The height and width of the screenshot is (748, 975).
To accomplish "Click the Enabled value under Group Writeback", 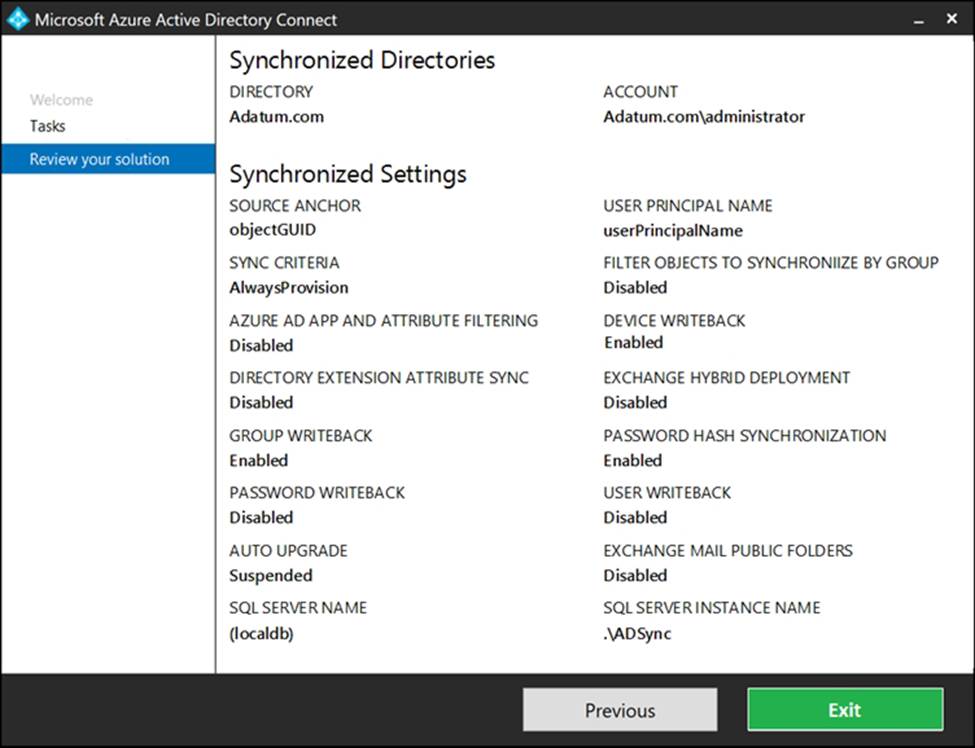I will click(258, 460).
